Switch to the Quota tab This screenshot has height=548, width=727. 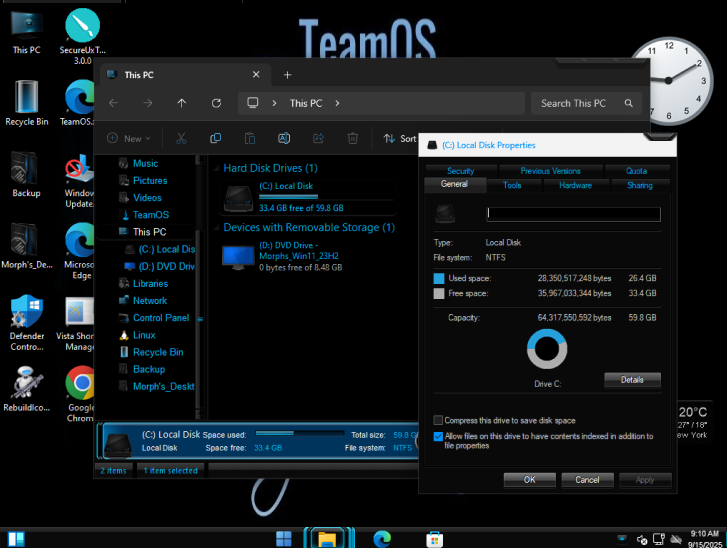tap(636, 171)
